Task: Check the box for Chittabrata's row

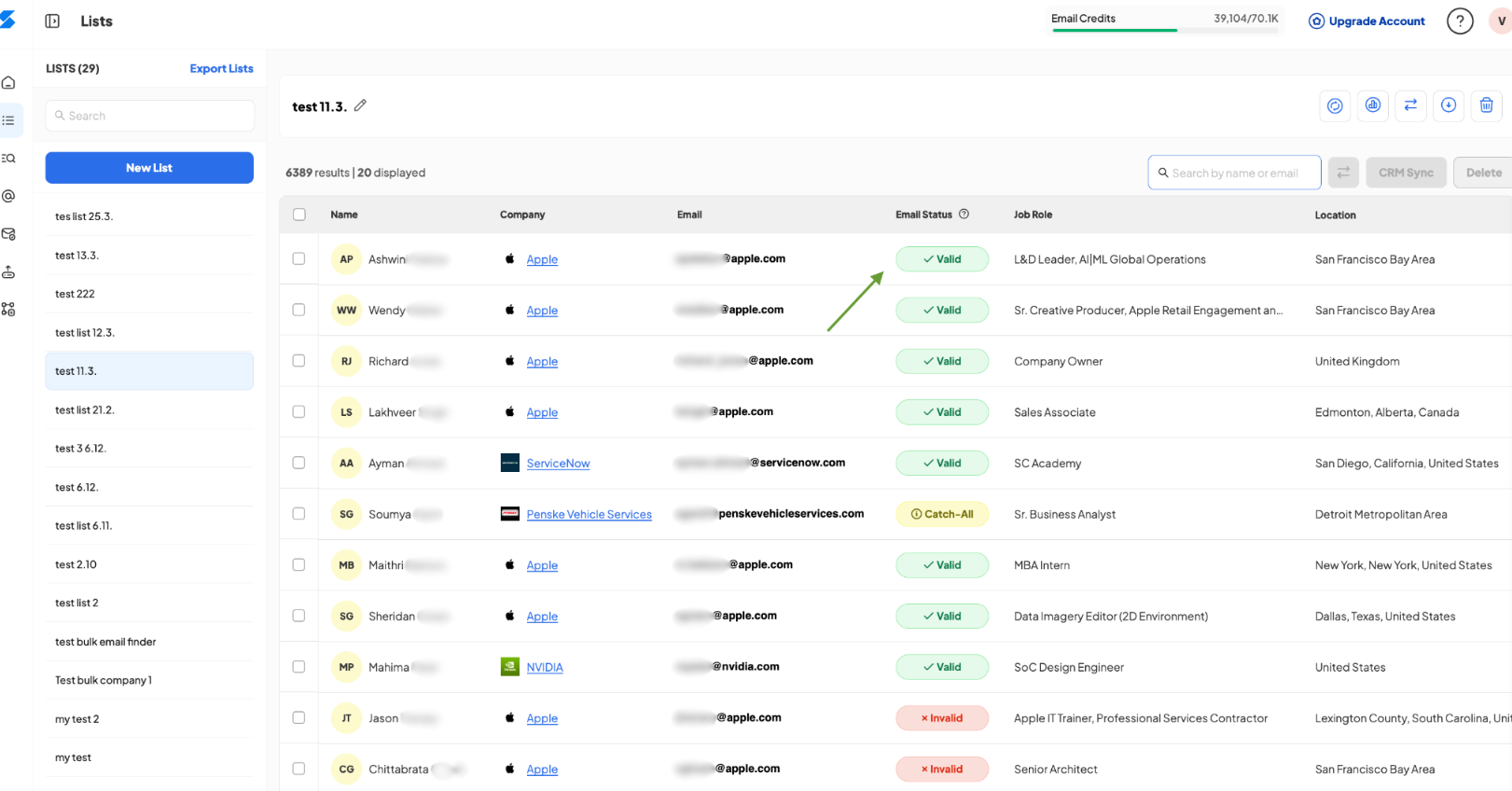Action: 298,769
